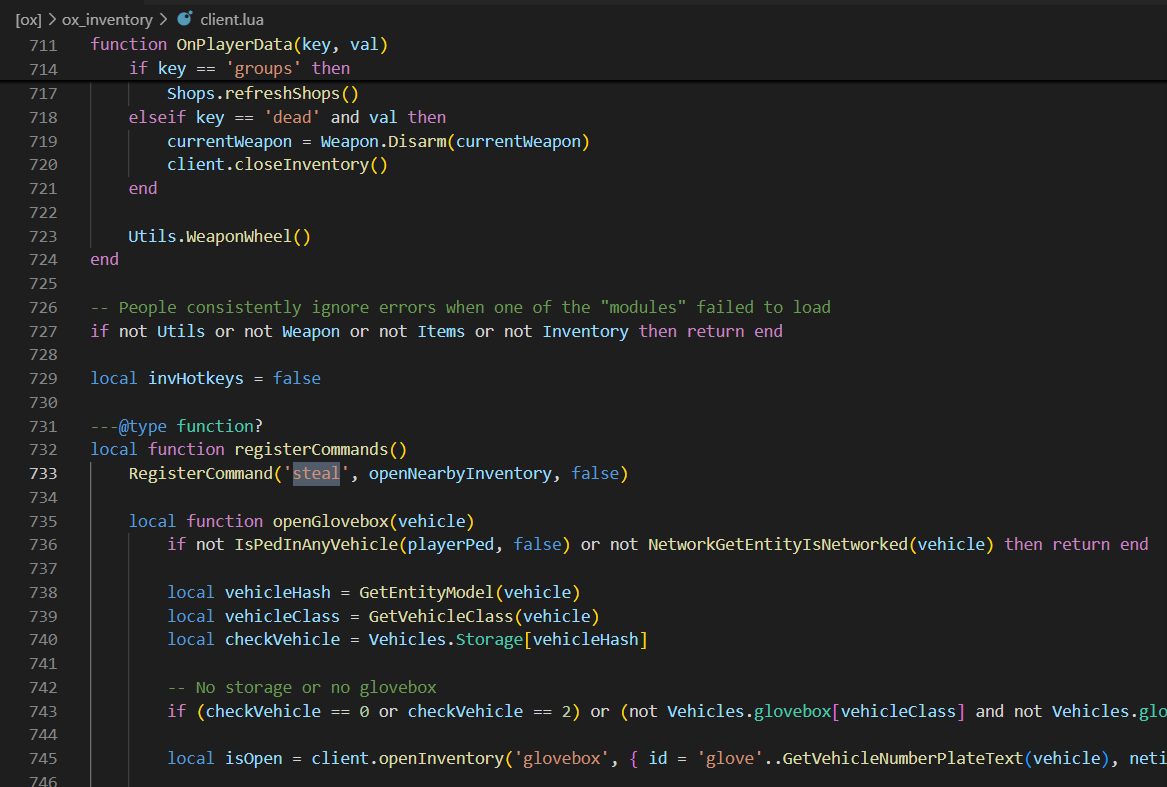Click line number 745 in the gutter

pos(43,759)
